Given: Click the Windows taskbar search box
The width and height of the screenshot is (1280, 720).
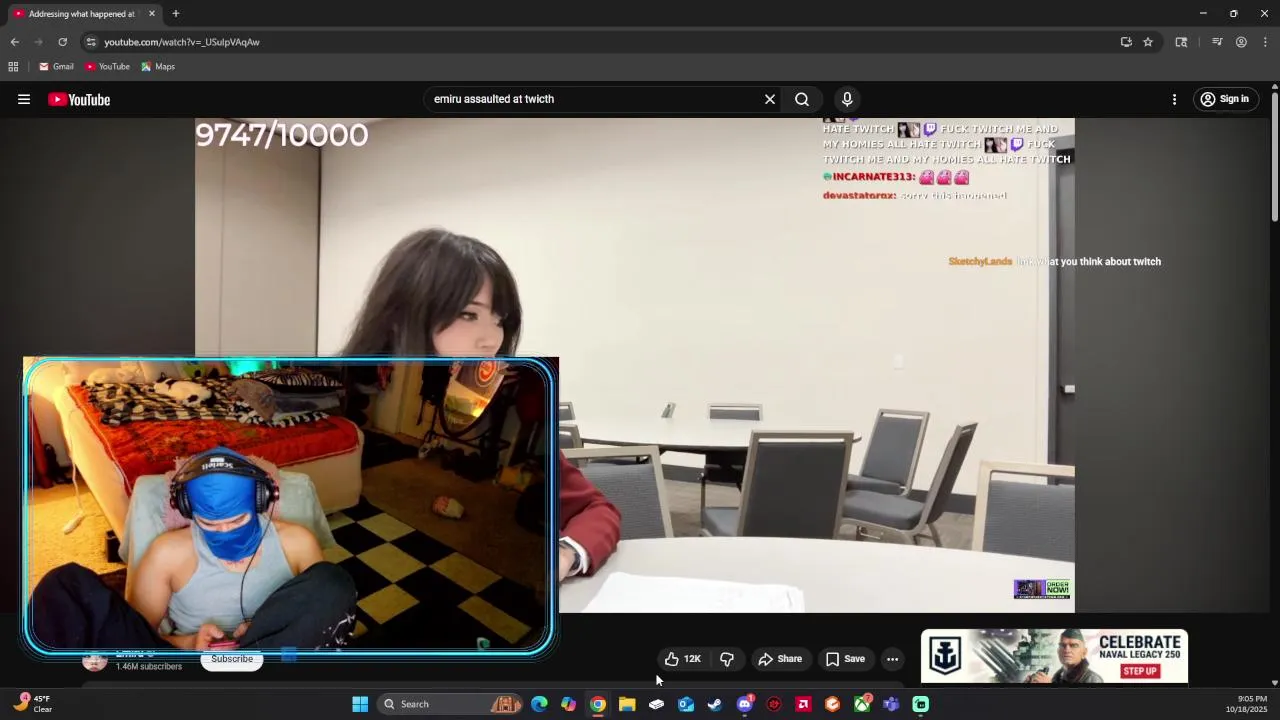Looking at the screenshot, I should coord(450,704).
